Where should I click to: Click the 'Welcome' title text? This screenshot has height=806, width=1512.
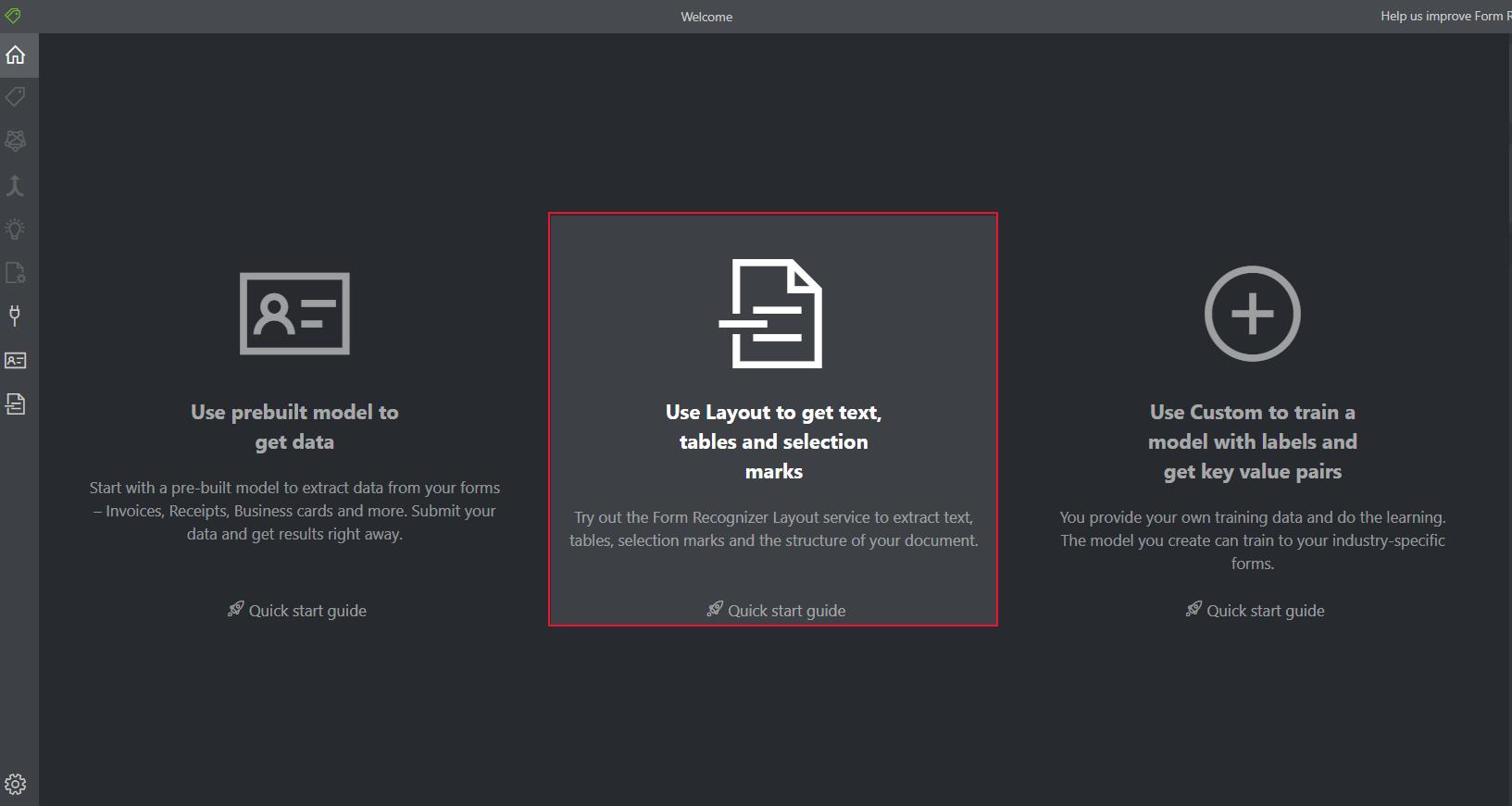[706, 17]
